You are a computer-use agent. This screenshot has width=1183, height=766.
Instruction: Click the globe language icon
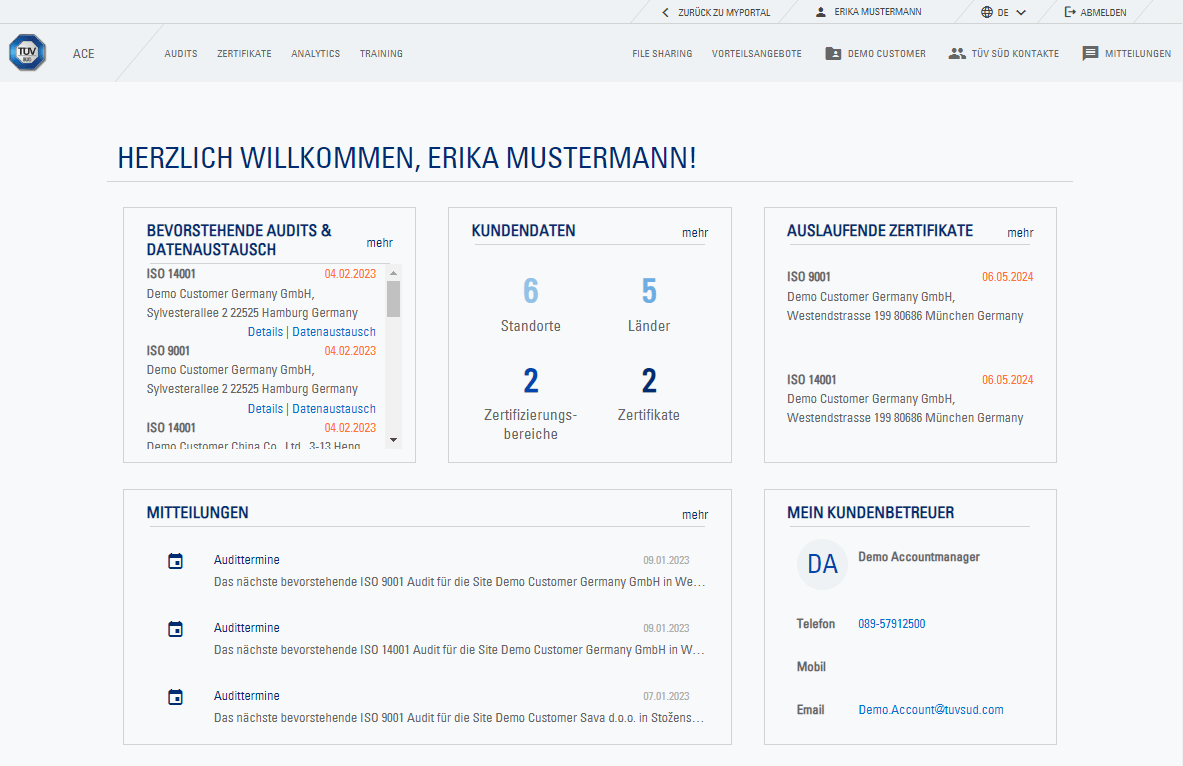click(987, 12)
